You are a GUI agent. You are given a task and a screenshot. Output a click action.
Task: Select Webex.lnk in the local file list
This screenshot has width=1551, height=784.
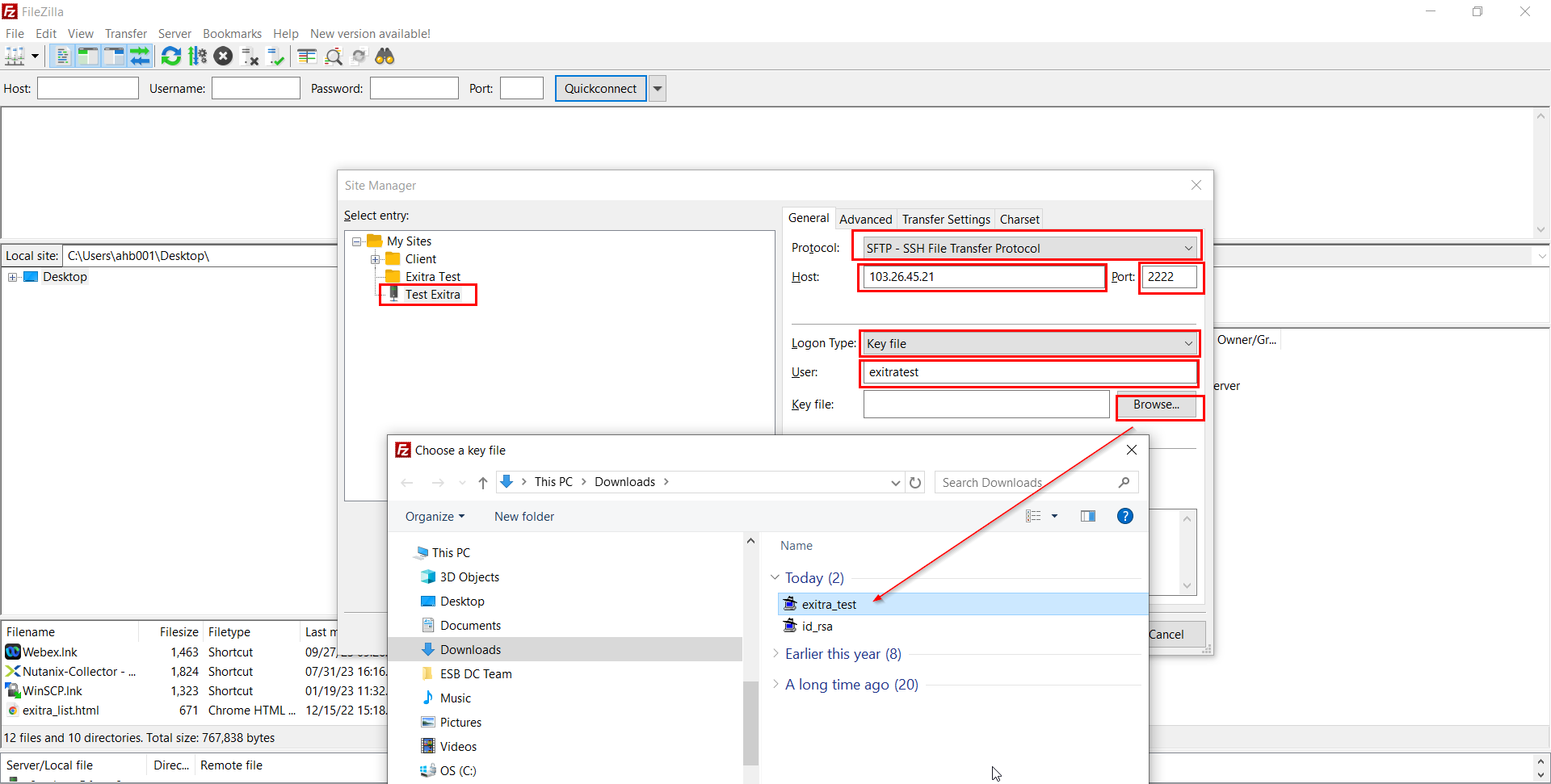(50, 652)
